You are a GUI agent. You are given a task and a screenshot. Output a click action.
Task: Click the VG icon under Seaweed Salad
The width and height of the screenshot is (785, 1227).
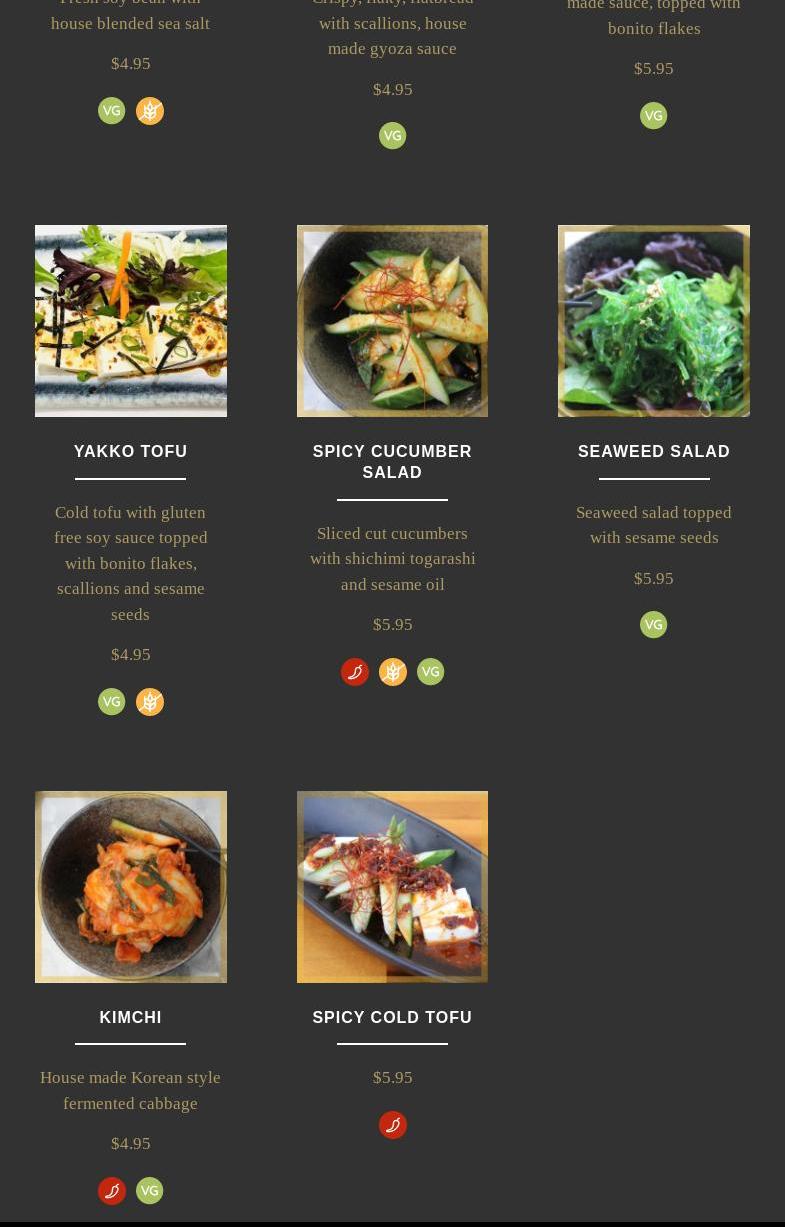tap(654, 625)
